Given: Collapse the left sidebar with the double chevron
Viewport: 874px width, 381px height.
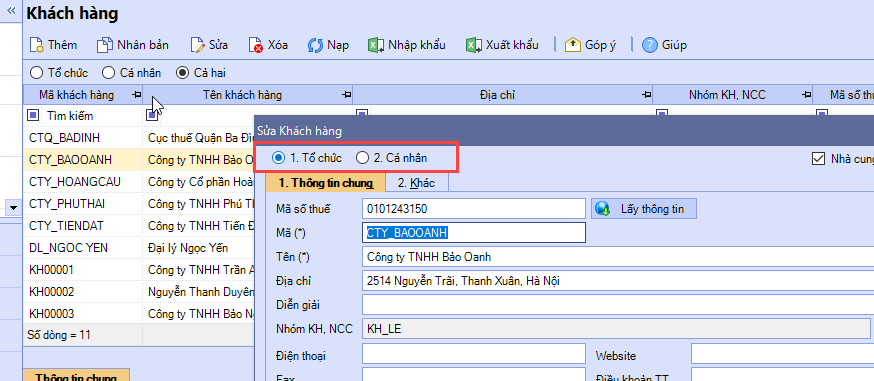Looking at the screenshot, I should click(11, 11).
